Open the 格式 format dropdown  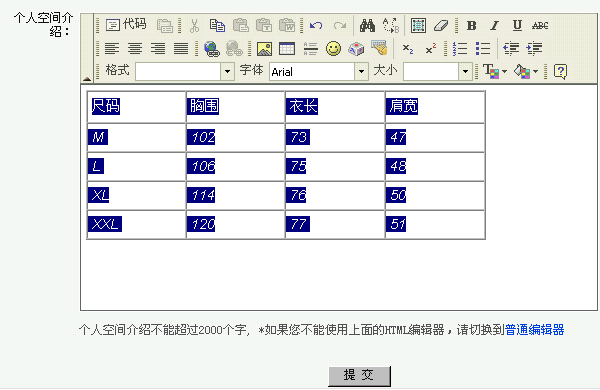pos(227,72)
